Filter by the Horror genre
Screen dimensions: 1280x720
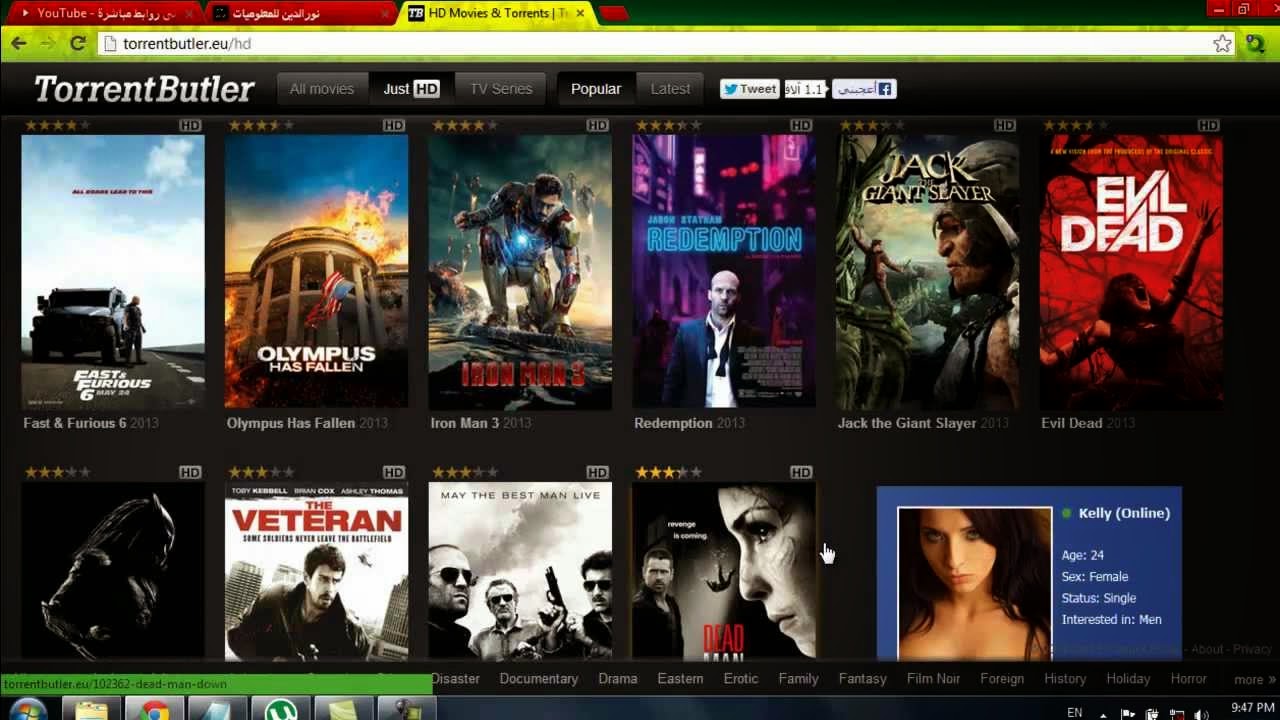pos(1189,679)
